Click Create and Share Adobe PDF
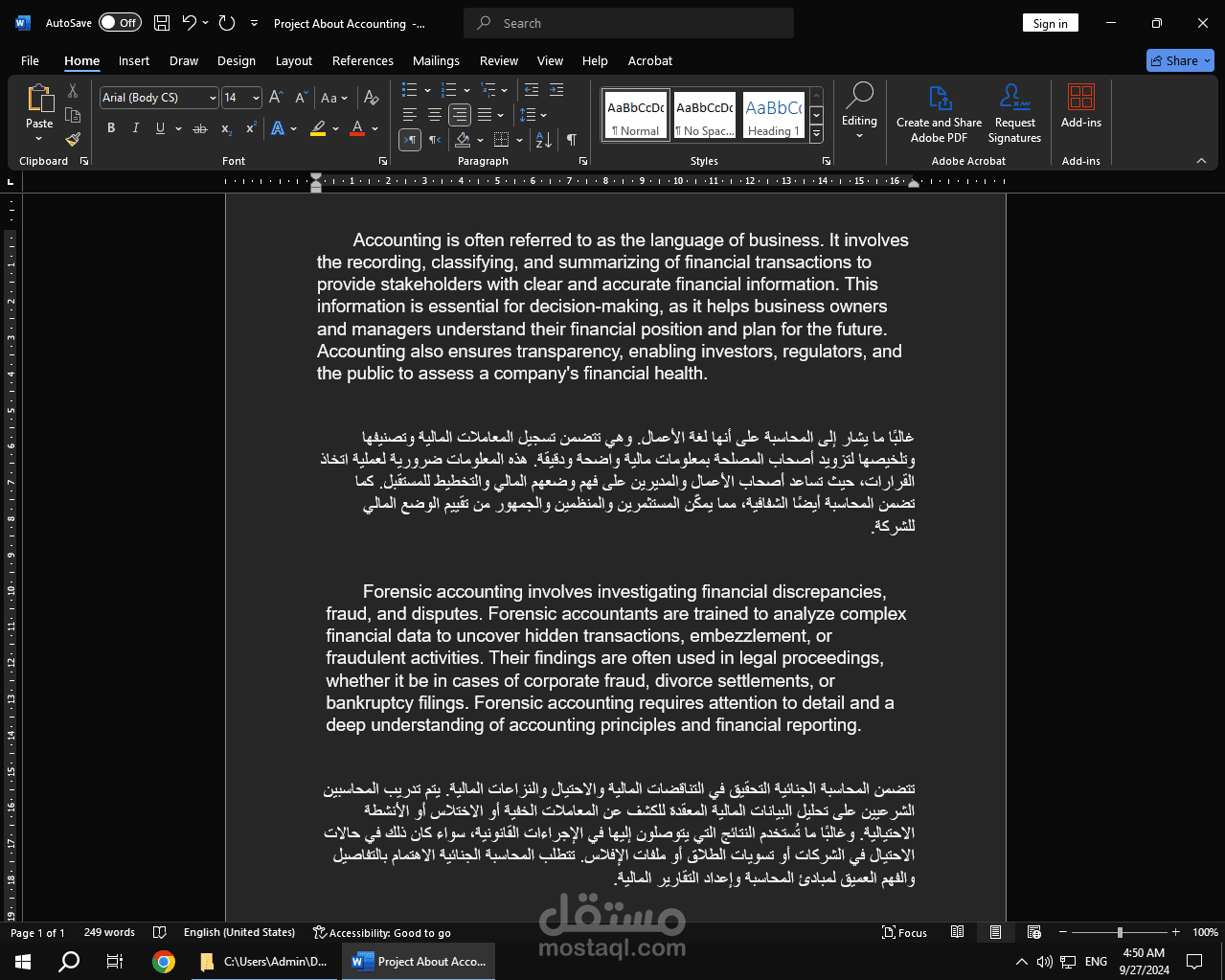Viewport: 1225px width, 980px height. [939, 113]
